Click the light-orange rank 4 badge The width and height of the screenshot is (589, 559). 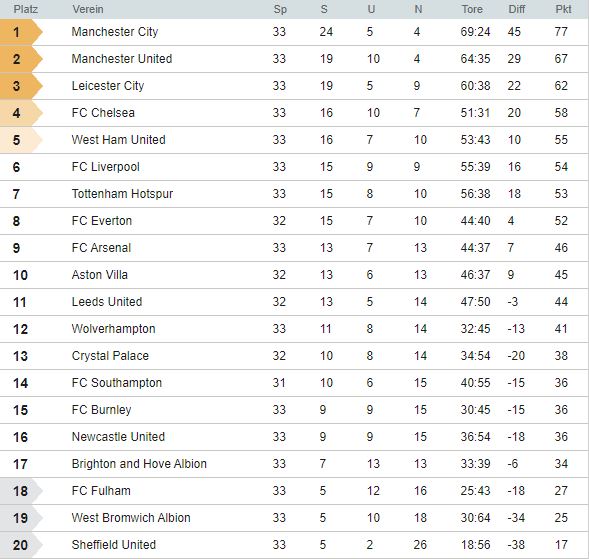[x=21, y=113]
